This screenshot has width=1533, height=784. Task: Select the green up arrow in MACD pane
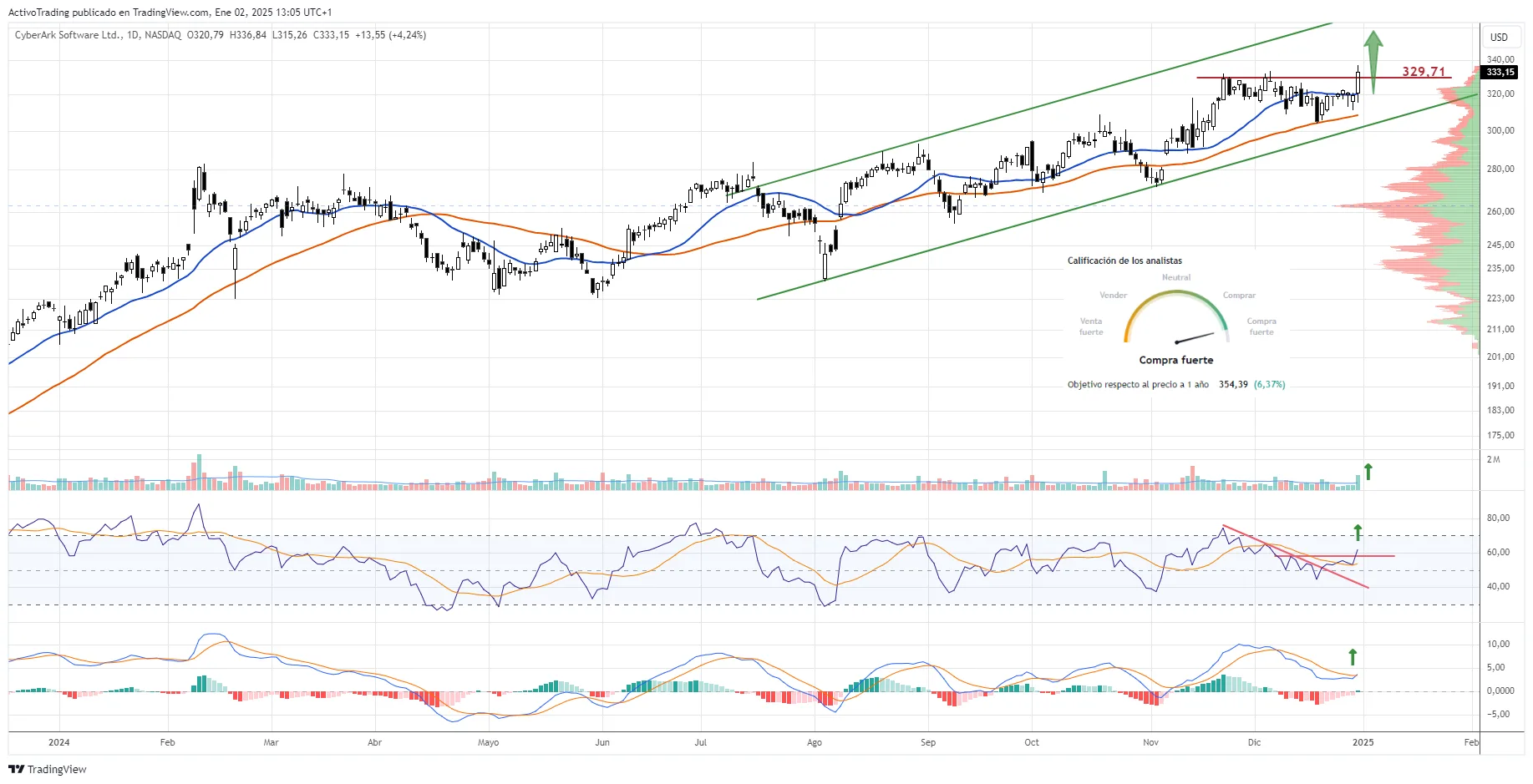[1353, 657]
